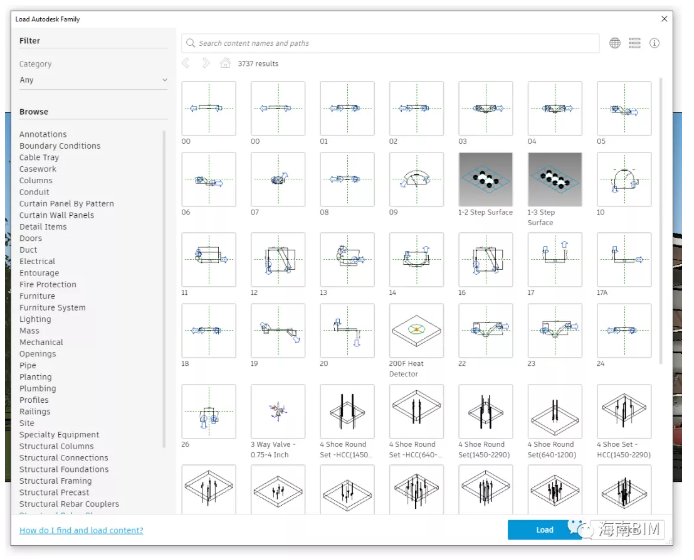694x560 pixels.
Task: Browse the Conduit category
Action: click(34, 192)
